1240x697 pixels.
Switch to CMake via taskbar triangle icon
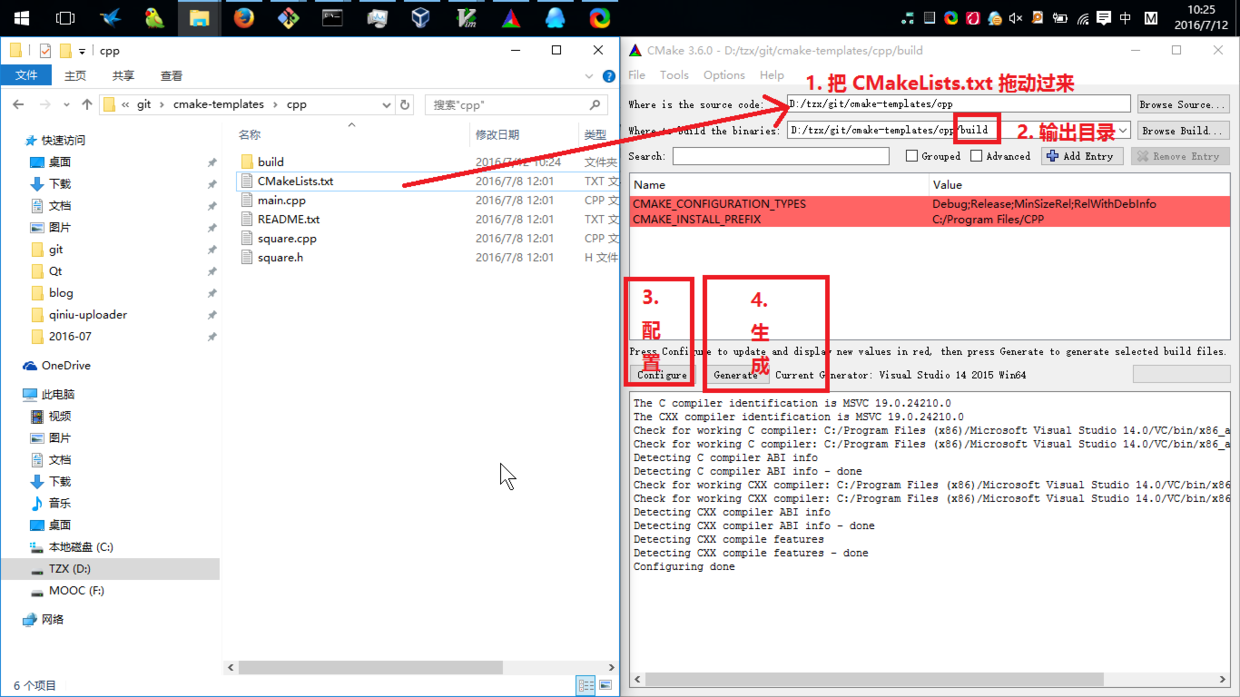pyautogui.click(x=510, y=18)
